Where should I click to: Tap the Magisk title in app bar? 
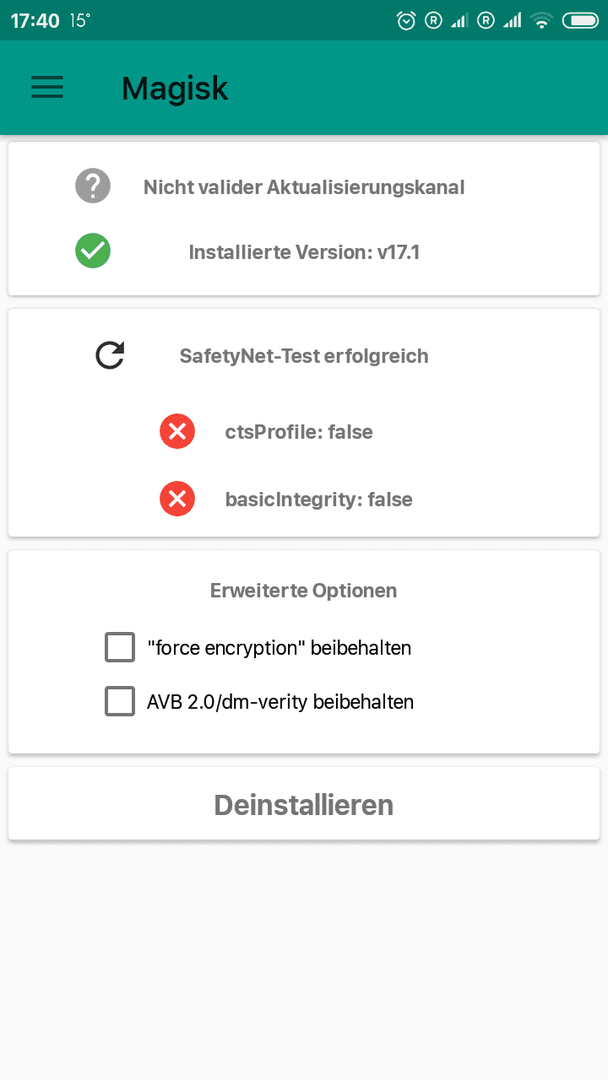click(175, 88)
